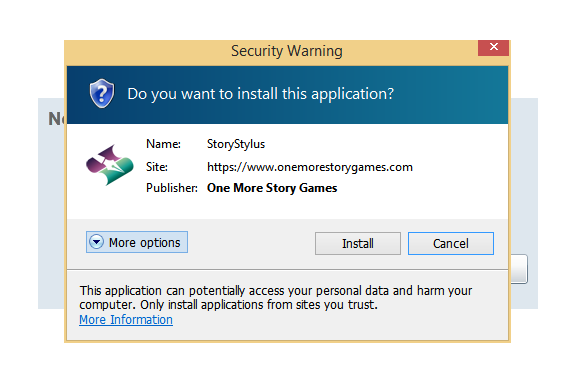Screen dimensions: 566x380
Task: Select the site URL onemorestorygames.com
Action: 310,167
